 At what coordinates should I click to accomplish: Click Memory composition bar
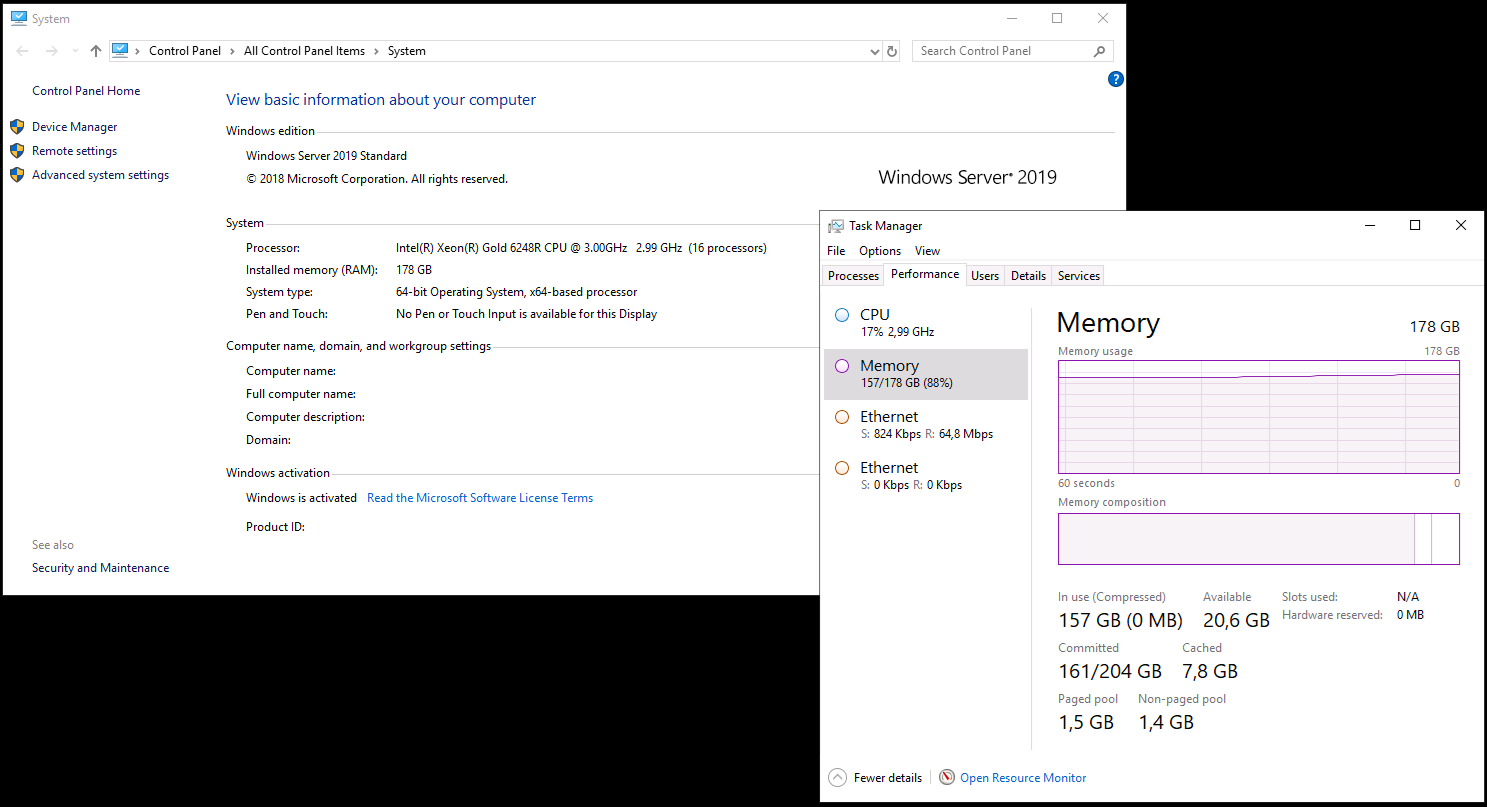pyautogui.click(x=1259, y=539)
